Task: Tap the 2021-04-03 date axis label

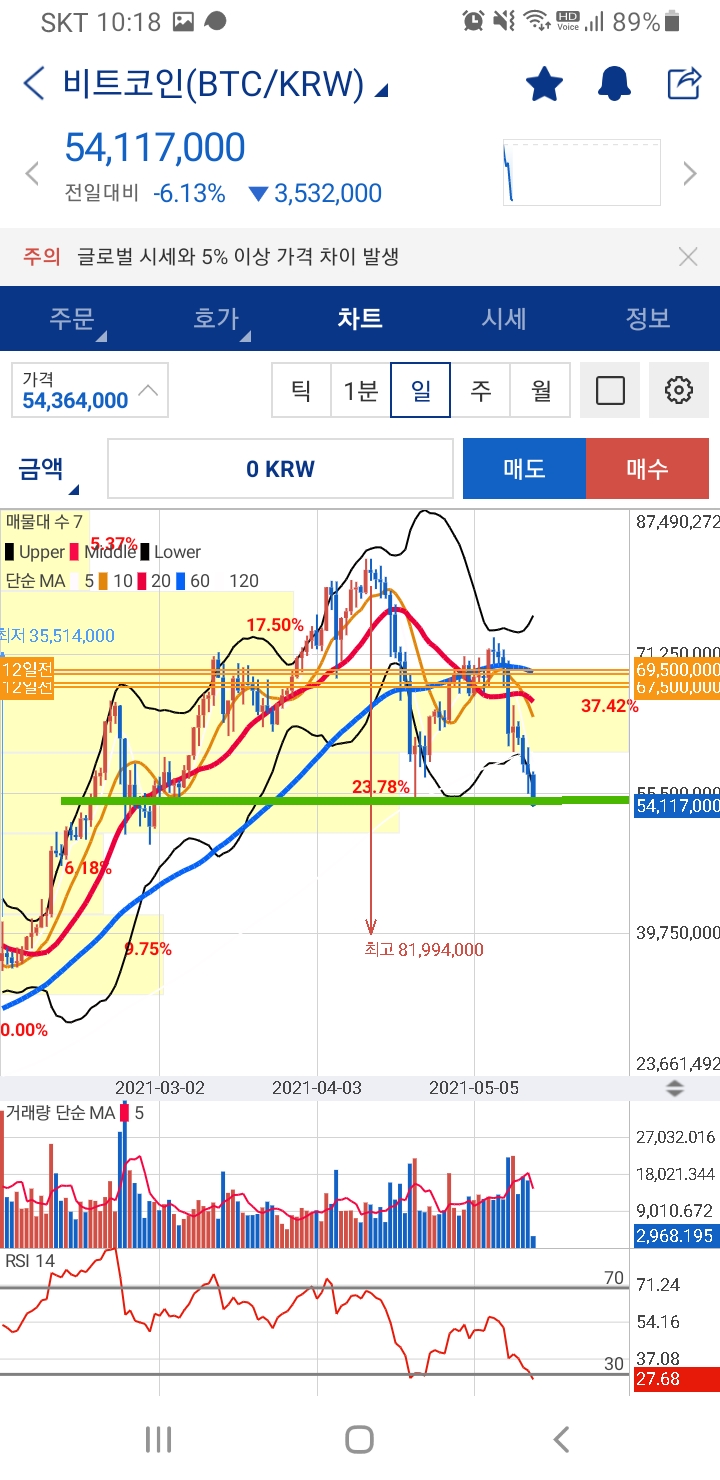Action: click(318, 1088)
